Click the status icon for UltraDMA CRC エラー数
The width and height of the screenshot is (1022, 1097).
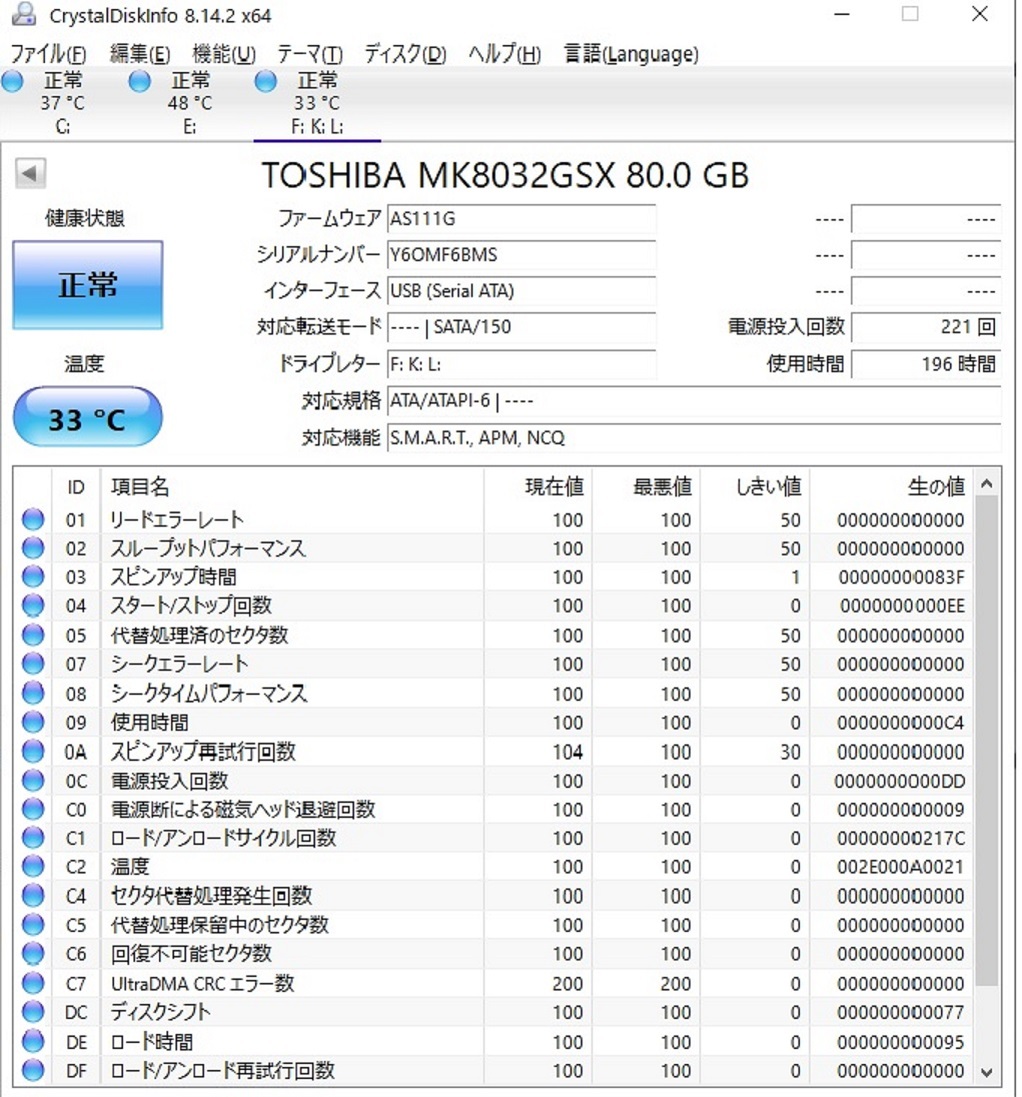click(x=33, y=984)
